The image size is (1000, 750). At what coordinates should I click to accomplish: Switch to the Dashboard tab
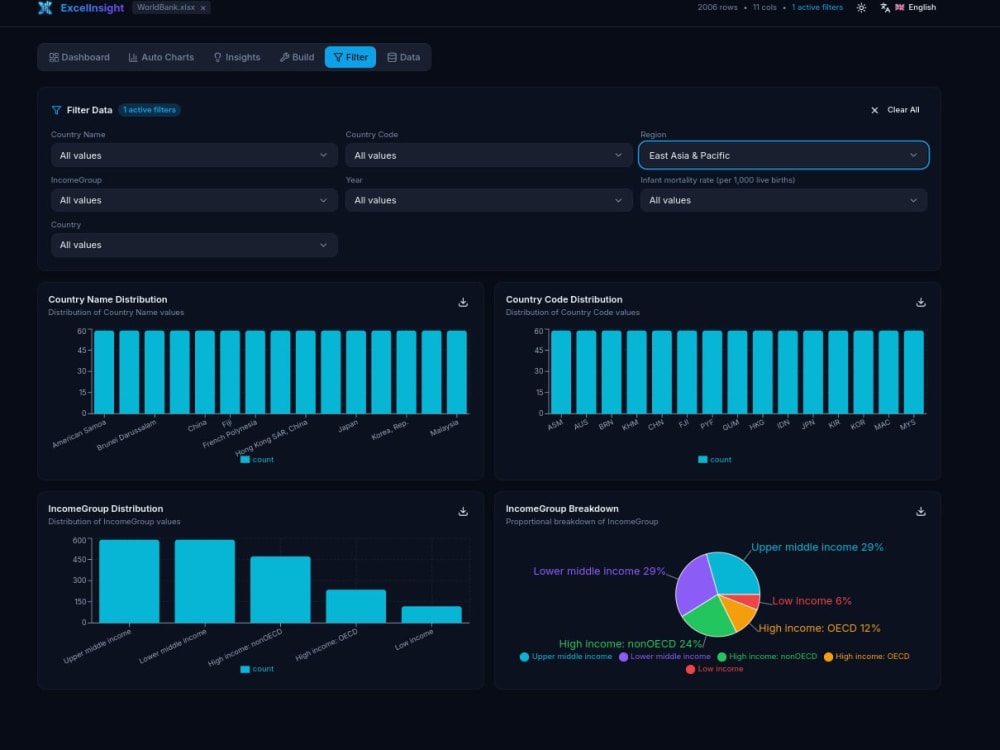(80, 57)
